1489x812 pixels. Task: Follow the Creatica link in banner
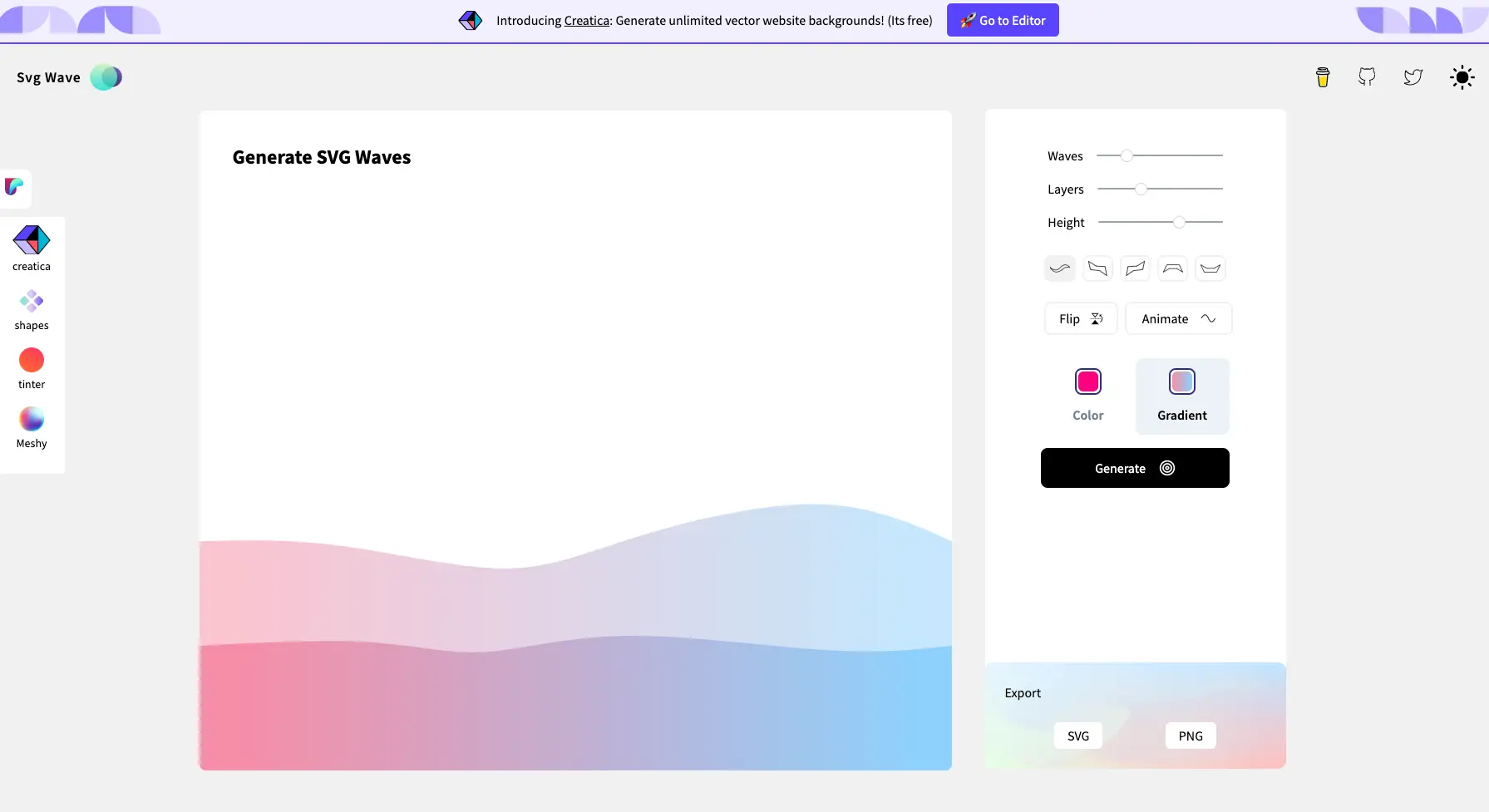click(x=587, y=21)
